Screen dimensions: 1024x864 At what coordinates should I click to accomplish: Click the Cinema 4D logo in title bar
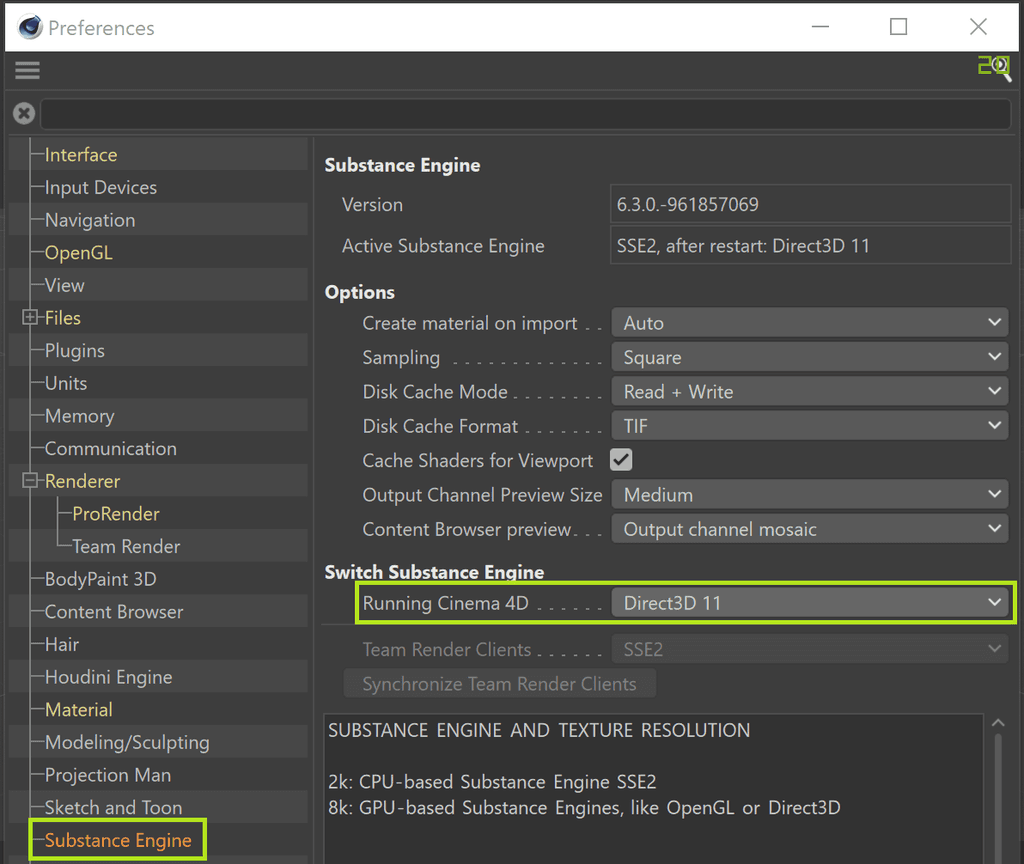[x=29, y=27]
